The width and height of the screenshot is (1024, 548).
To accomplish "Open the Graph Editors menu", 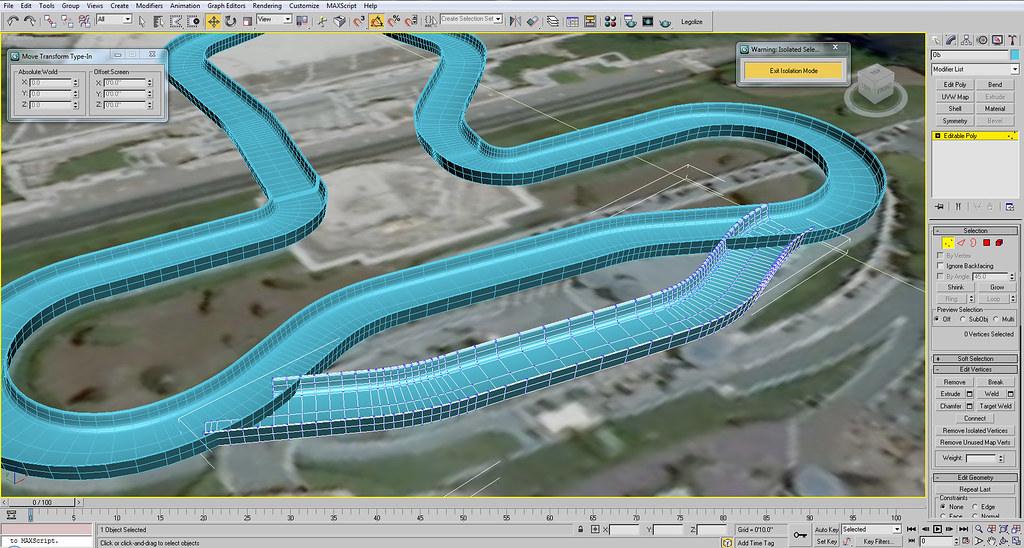I will [225, 6].
